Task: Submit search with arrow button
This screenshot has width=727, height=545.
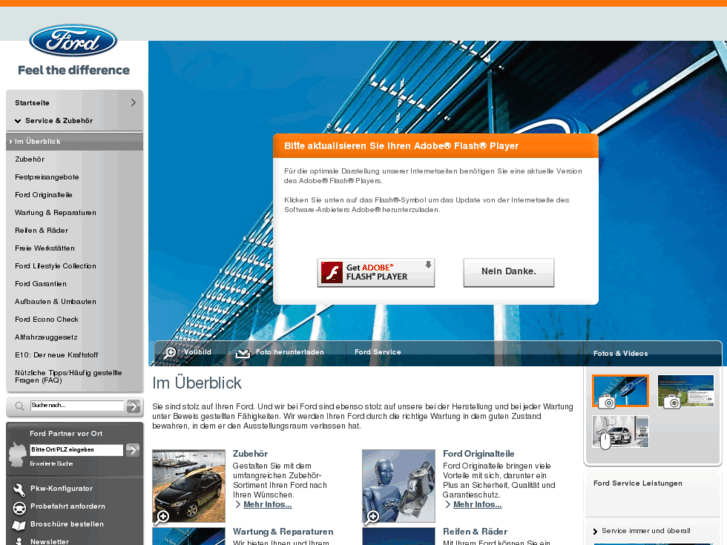Action: pyautogui.click(x=134, y=406)
